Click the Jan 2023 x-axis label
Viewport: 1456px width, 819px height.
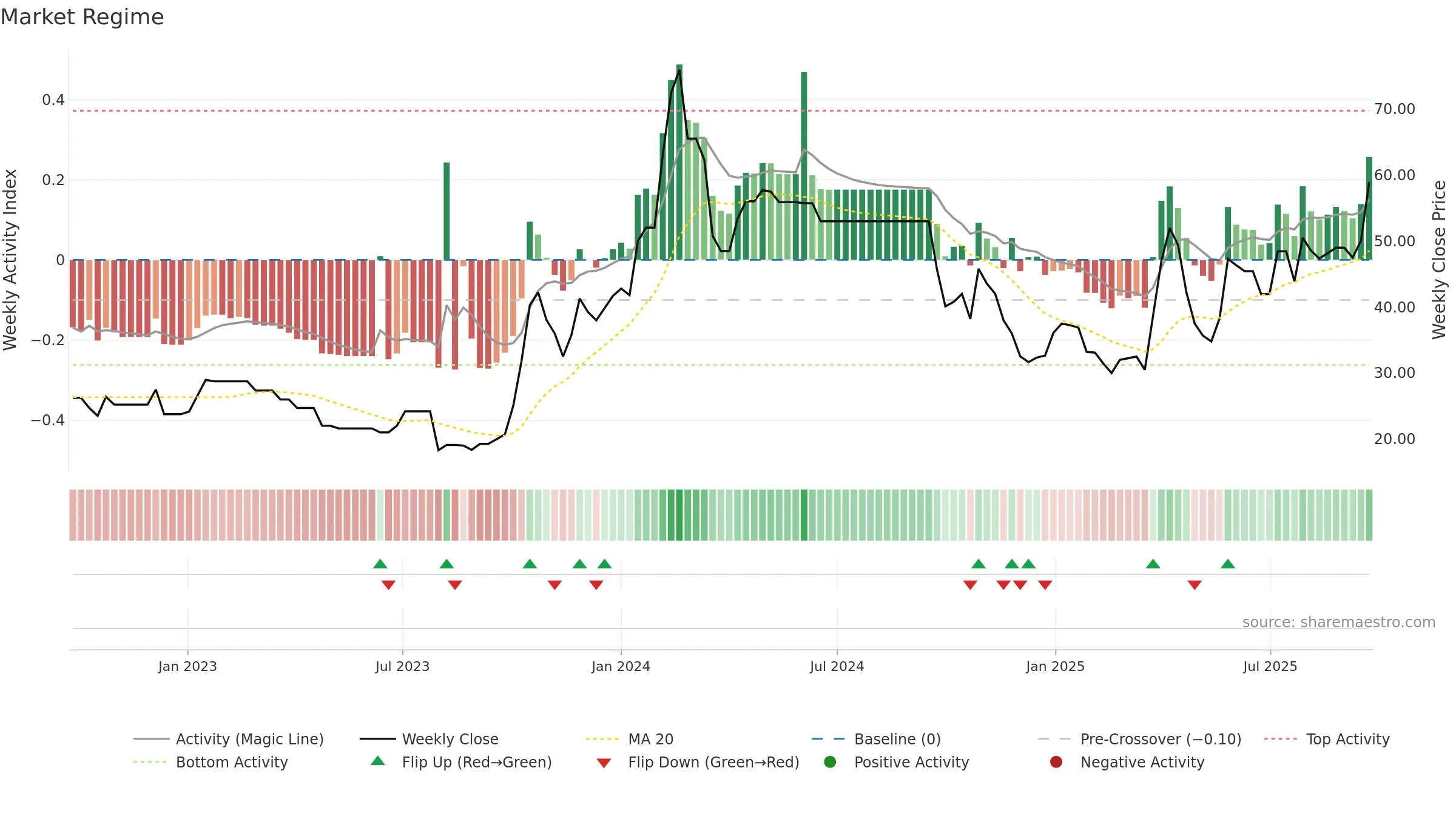[x=187, y=666]
